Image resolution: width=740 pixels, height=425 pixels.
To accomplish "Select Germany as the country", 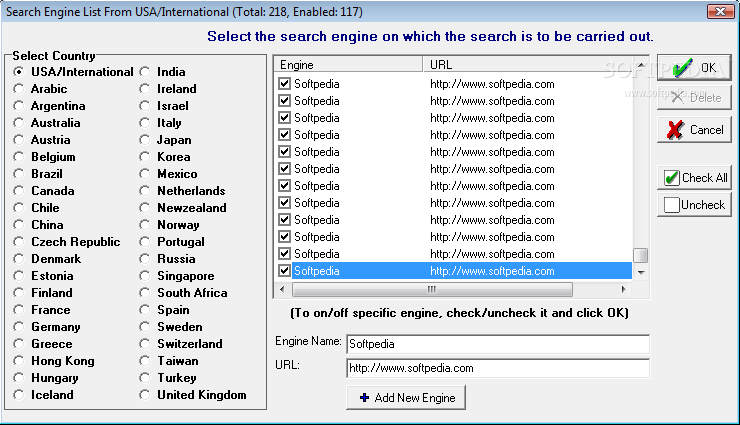I will [19, 327].
